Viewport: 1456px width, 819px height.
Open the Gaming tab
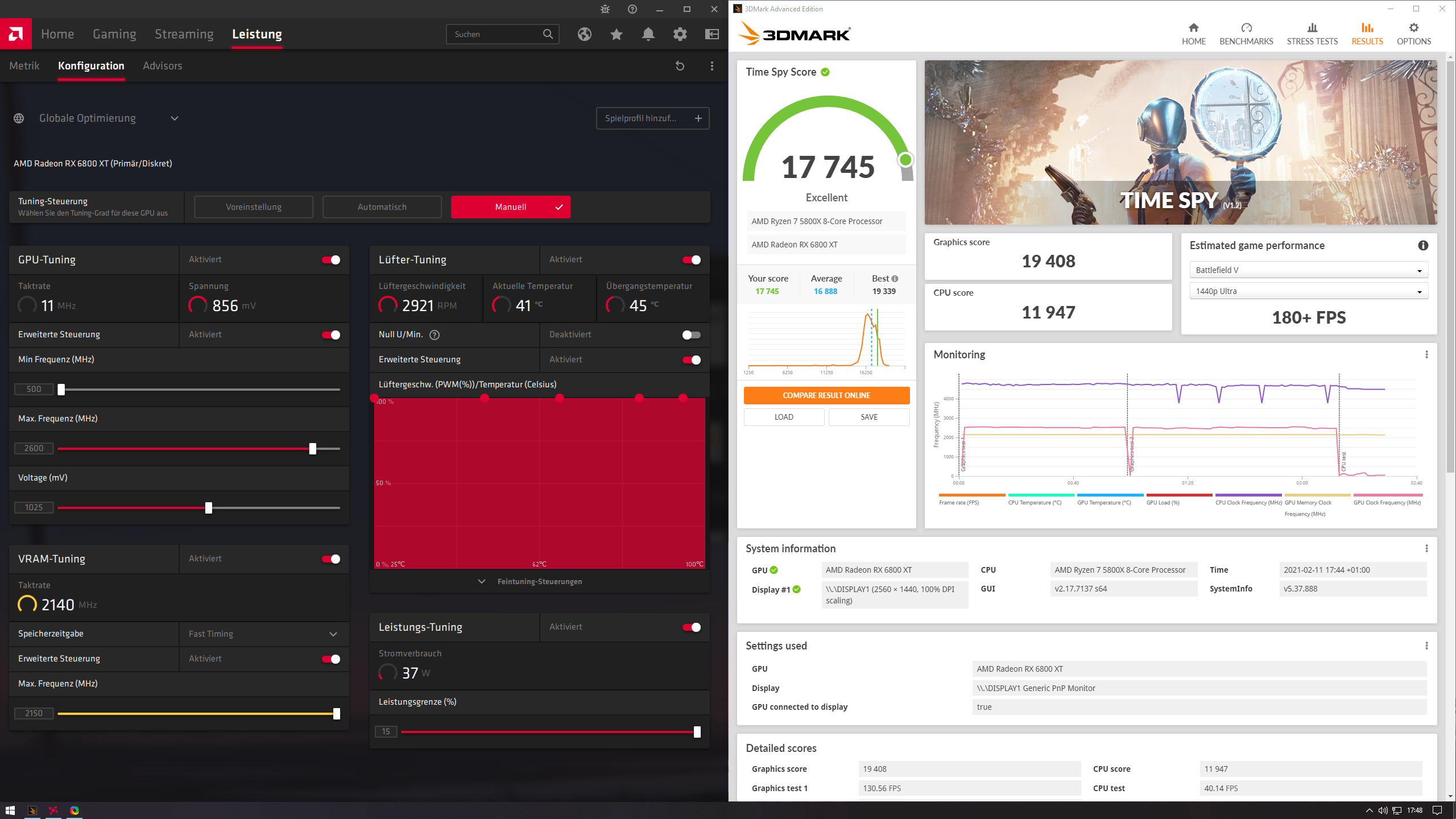pyautogui.click(x=114, y=34)
